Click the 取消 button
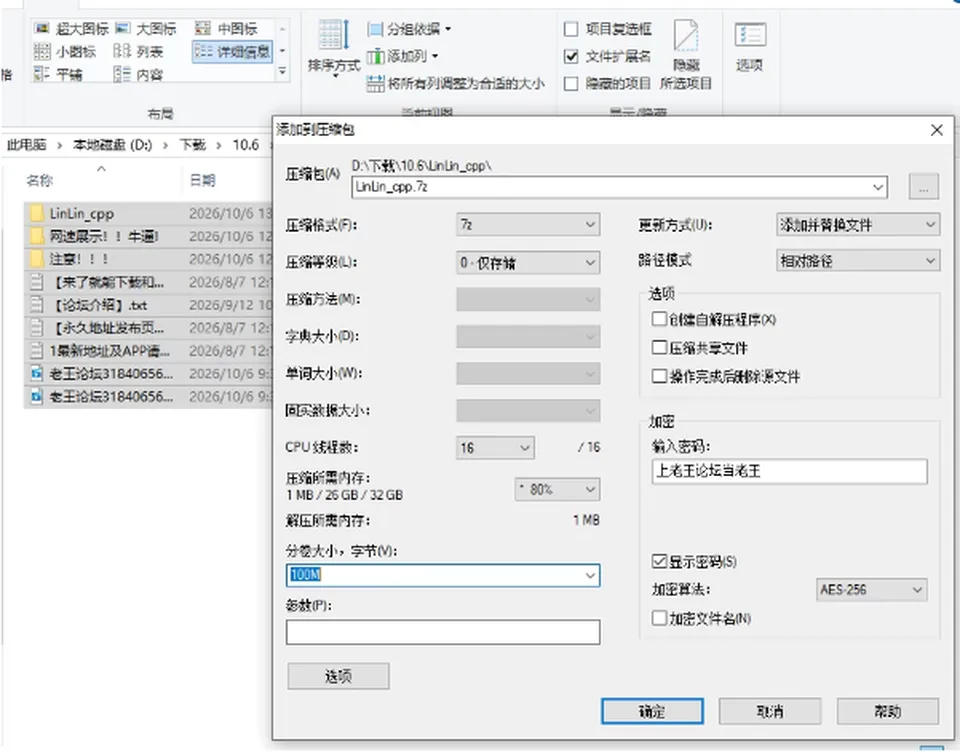960x752 pixels. click(x=770, y=711)
